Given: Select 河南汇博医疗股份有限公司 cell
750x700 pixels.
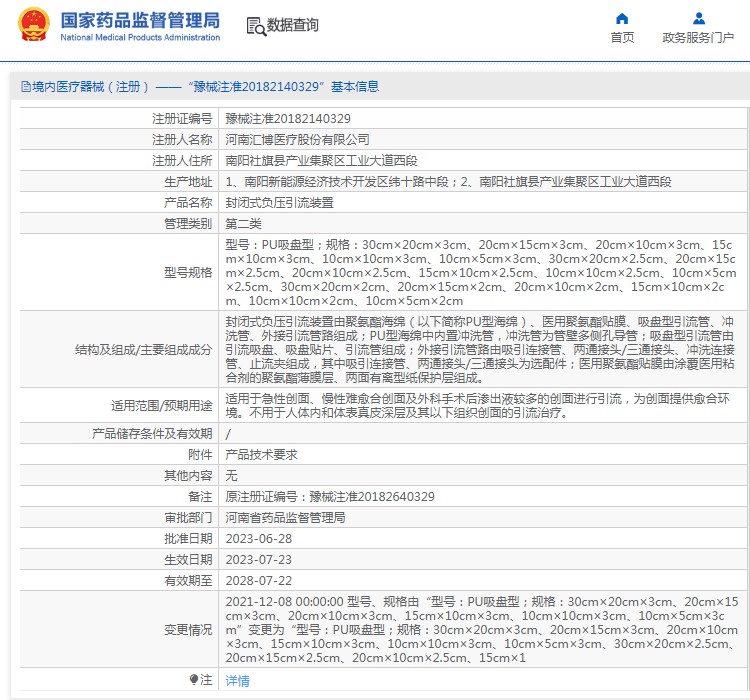Looking at the screenshot, I should 297,140.
